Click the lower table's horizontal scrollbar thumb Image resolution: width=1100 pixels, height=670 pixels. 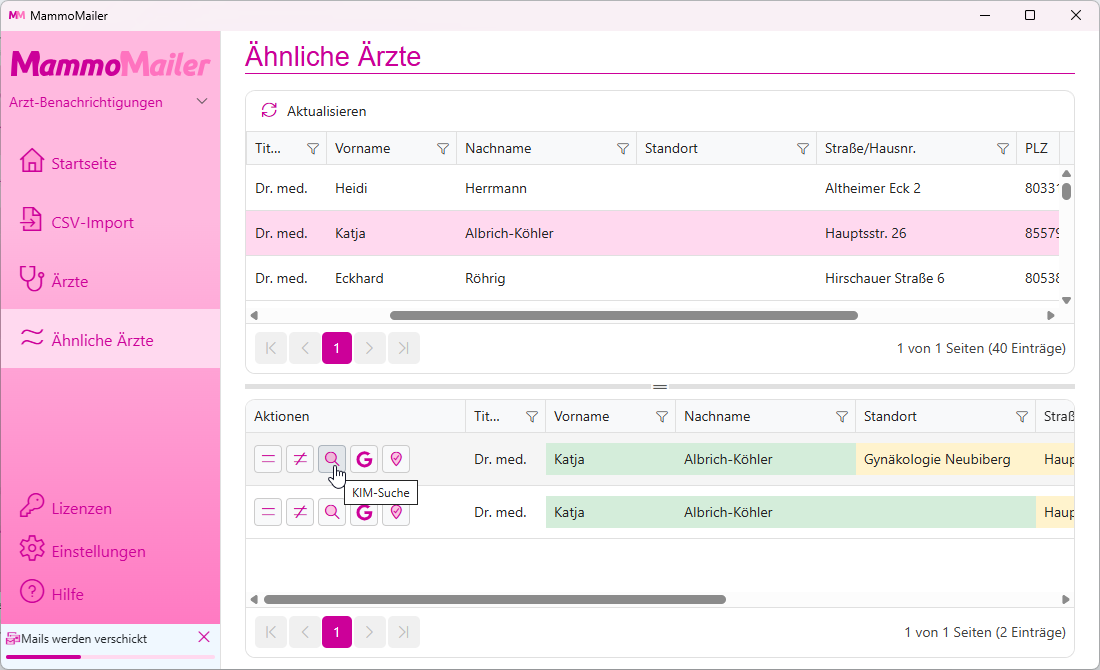[x=495, y=600]
